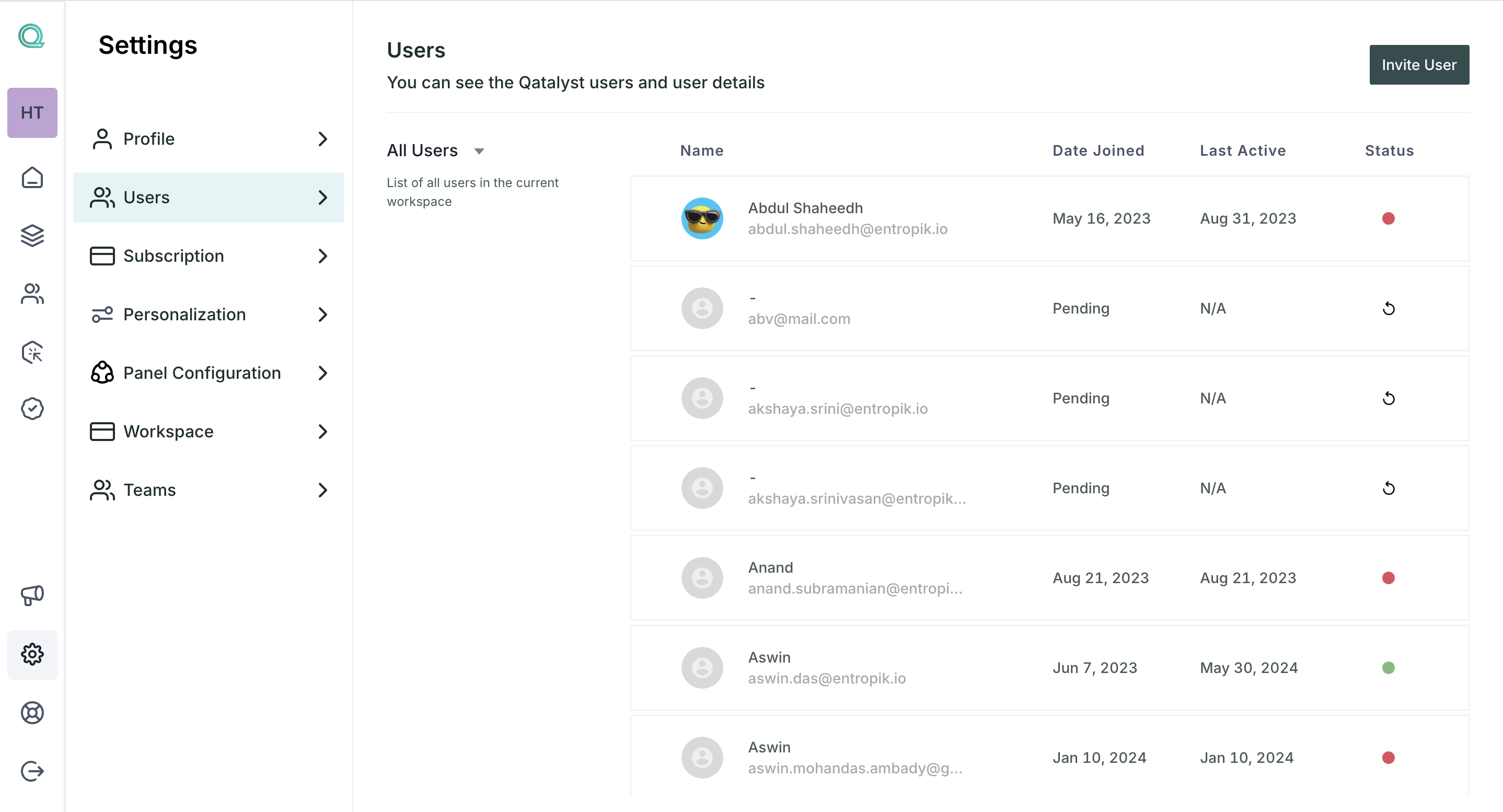Click email anand.subramanian@entropi...

[855, 588]
